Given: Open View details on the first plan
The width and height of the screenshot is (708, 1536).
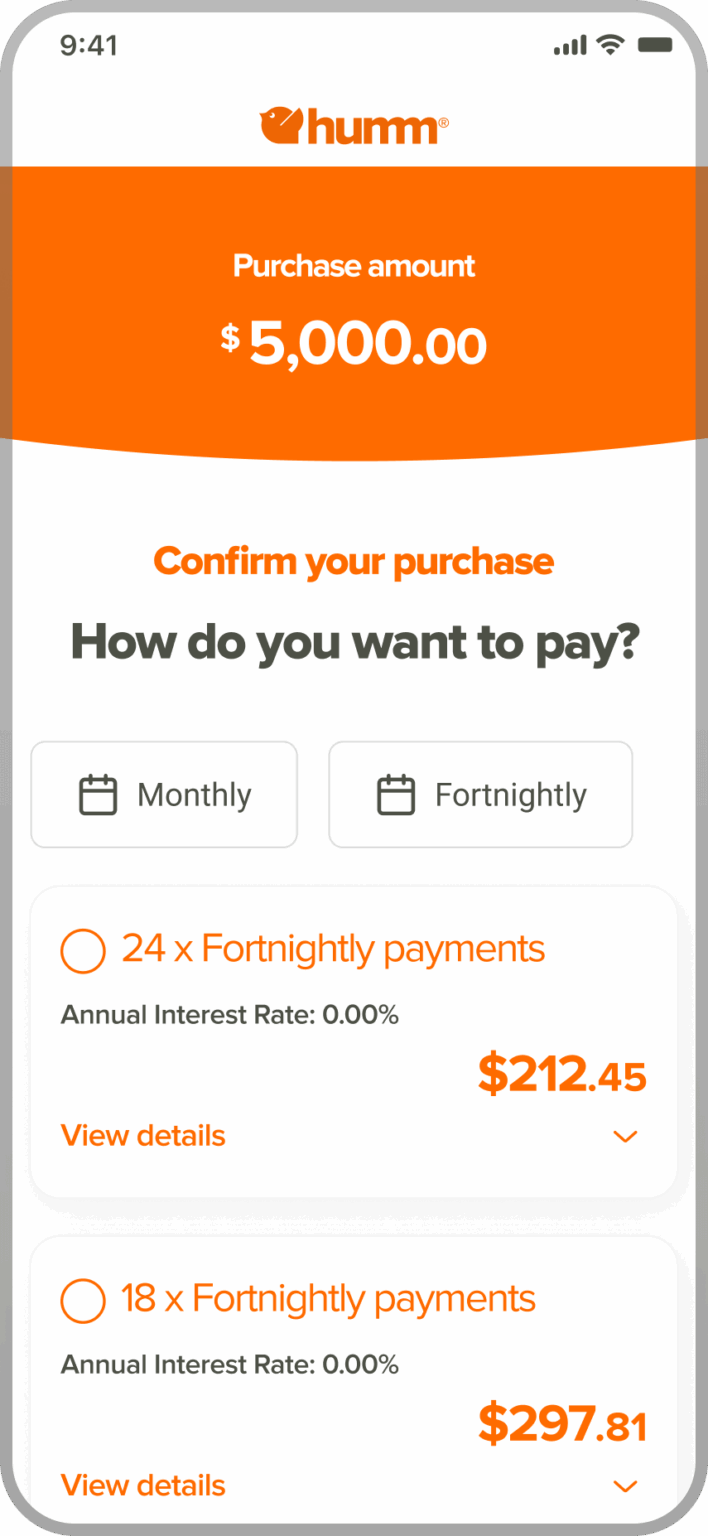Looking at the screenshot, I should (x=142, y=1135).
